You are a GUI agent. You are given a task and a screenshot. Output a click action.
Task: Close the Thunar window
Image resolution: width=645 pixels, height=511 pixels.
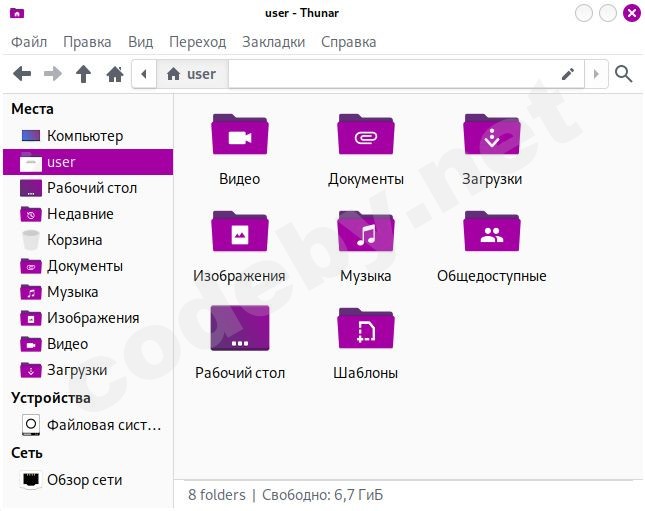(632, 13)
